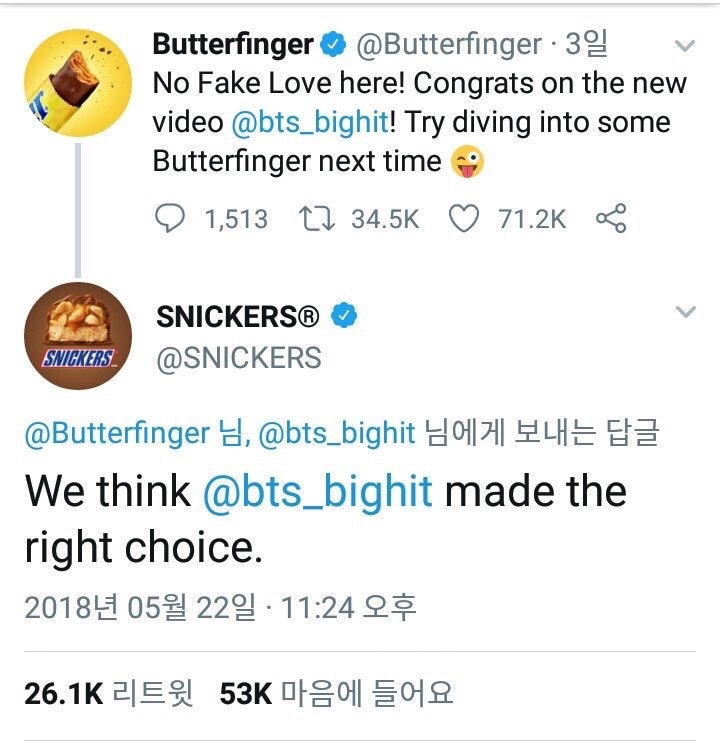Click the Butterfinger display name
720x751 pixels.
pos(232,45)
